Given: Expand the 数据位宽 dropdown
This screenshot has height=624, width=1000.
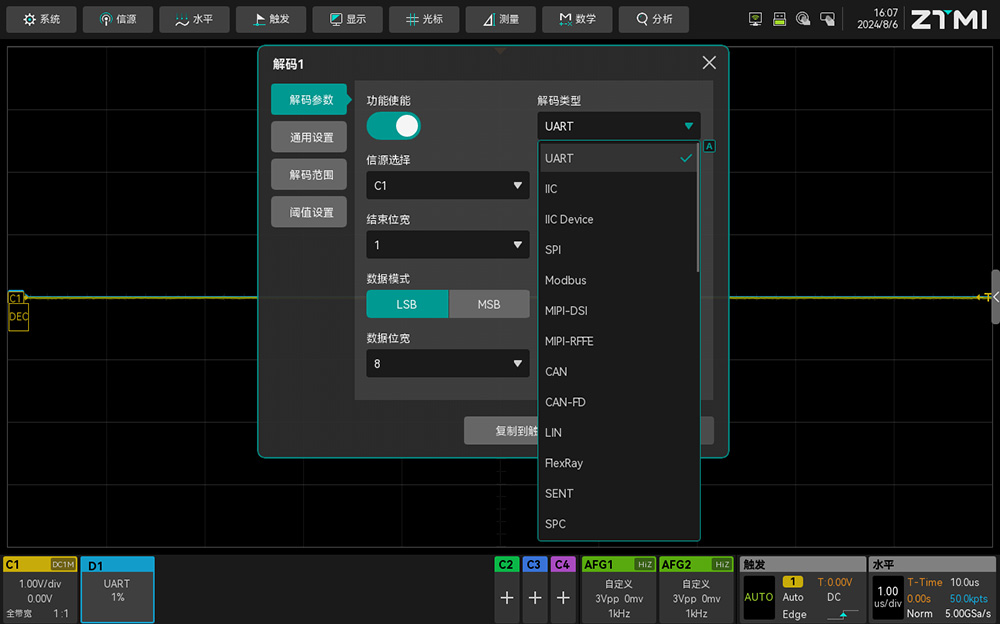Looking at the screenshot, I should tap(447, 364).
